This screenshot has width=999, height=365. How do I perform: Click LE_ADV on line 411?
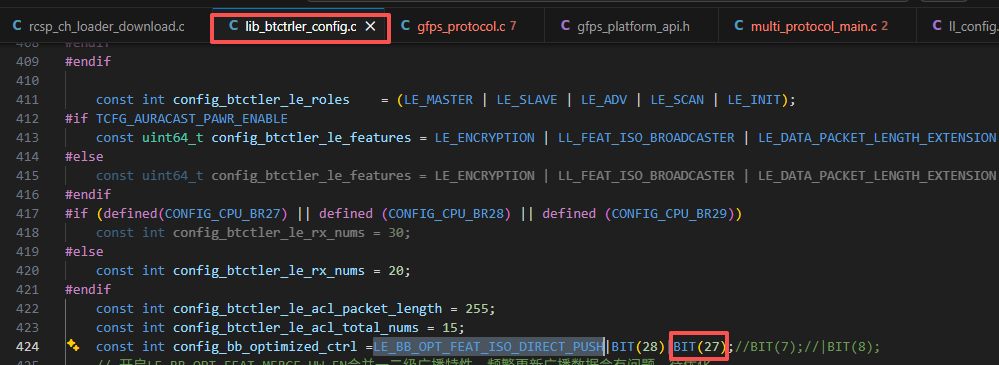coord(605,100)
